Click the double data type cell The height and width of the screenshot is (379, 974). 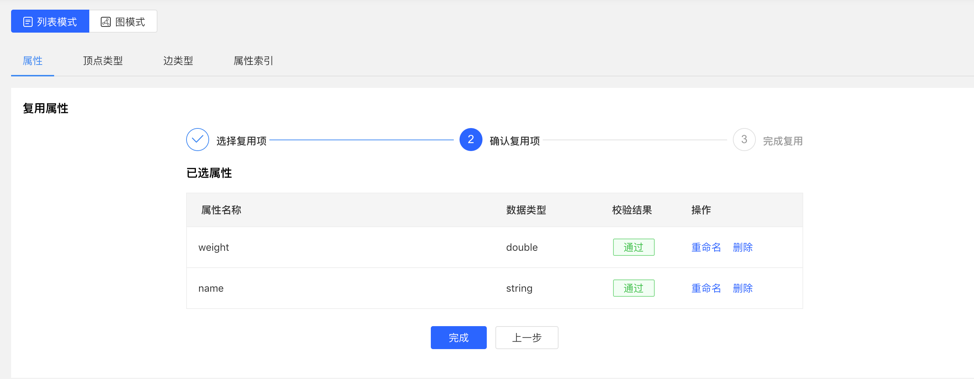(522, 247)
